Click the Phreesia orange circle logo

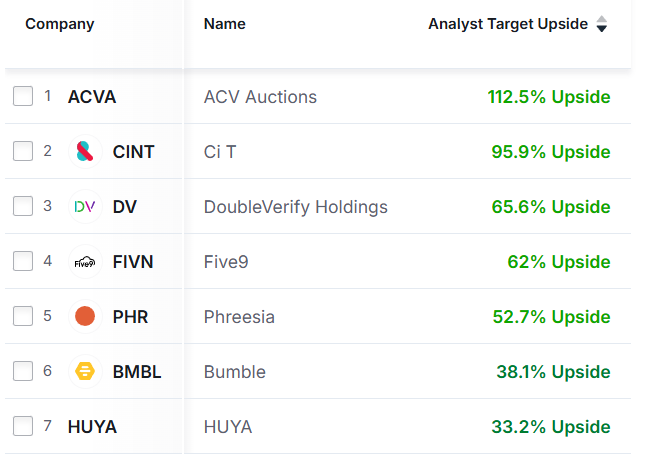(x=86, y=317)
